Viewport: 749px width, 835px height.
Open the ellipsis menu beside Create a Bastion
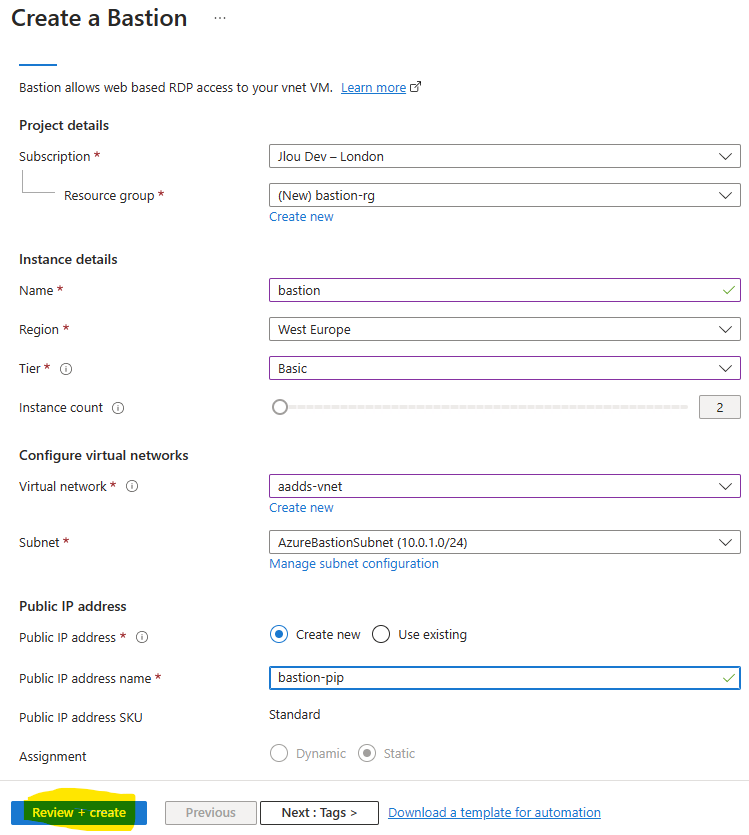(x=220, y=18)
